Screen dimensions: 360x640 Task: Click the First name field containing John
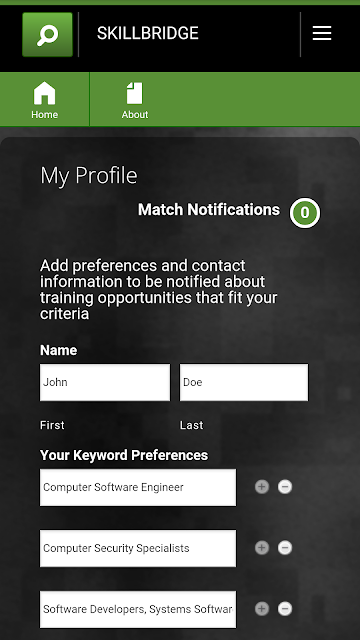coord(105,382)
